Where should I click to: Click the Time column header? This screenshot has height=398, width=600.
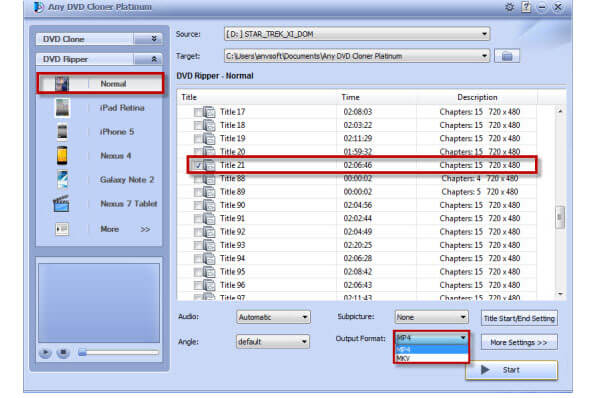click(x=351, y=97)
